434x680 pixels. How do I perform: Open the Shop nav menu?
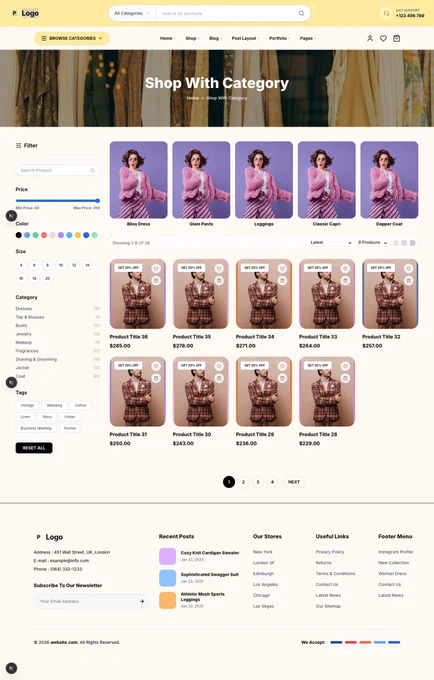click(x=193, y=38)
